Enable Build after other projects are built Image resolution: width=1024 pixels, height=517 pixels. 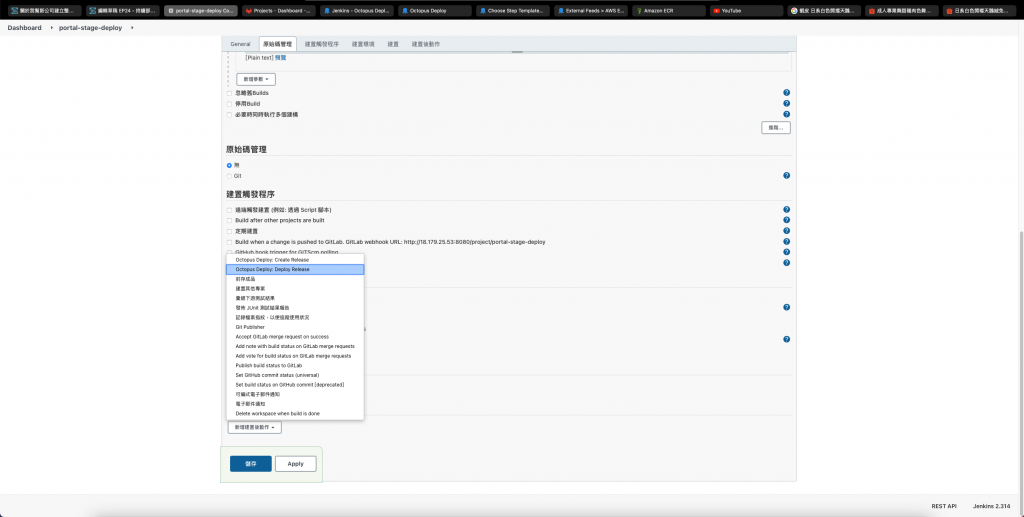coord(229,221)
